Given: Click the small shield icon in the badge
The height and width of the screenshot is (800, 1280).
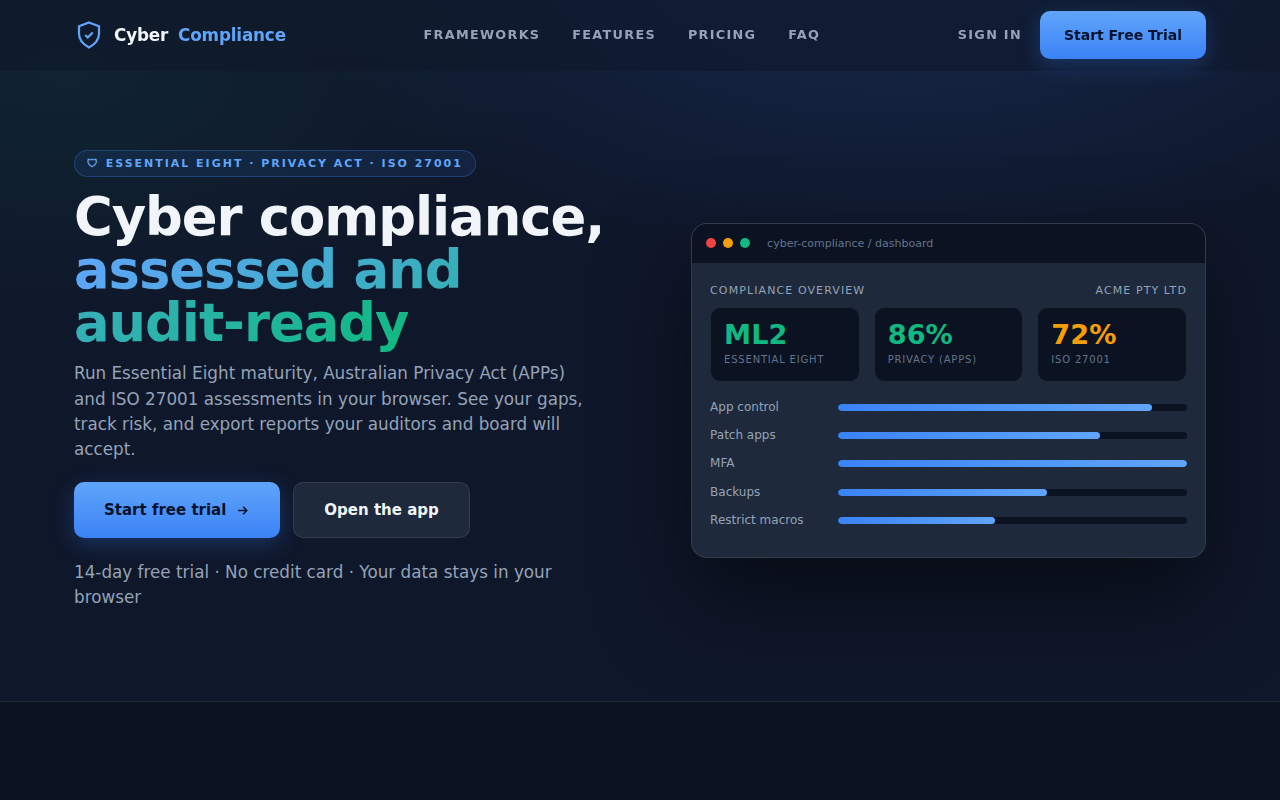Looking at the screenshot, I should click(92, 163).
